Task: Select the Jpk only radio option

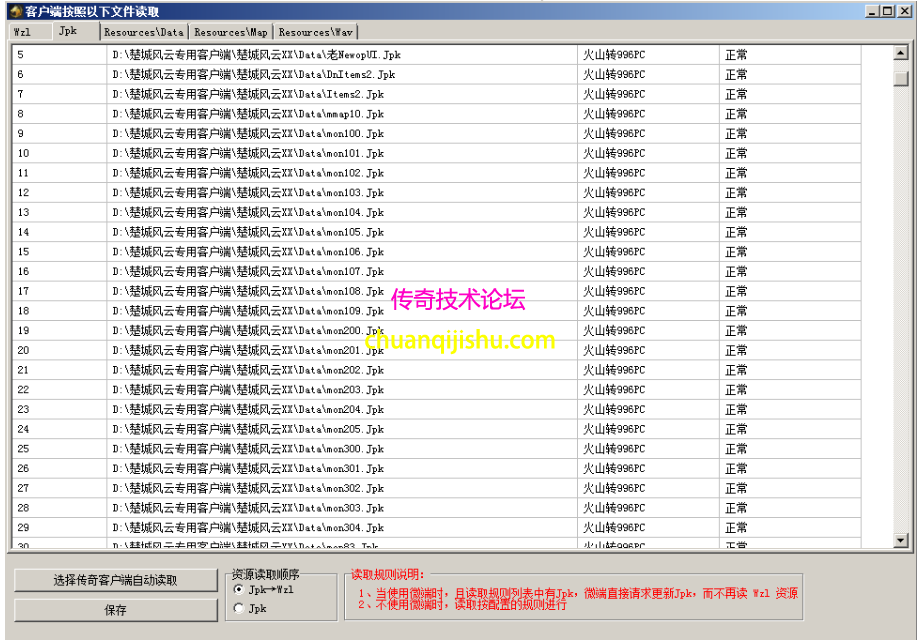Action: (239, 608)
